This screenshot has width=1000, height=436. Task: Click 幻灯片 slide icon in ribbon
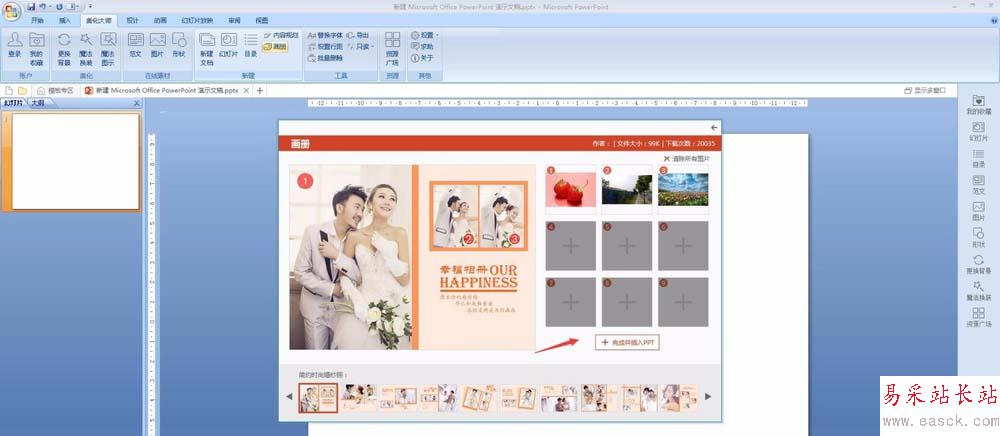tap(228, 45)
